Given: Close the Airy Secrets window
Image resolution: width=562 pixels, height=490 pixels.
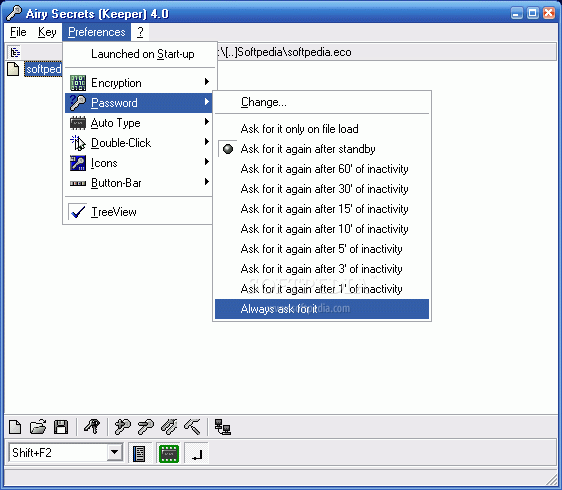Looking at the screenshot, I should click(x=549, y=14).
